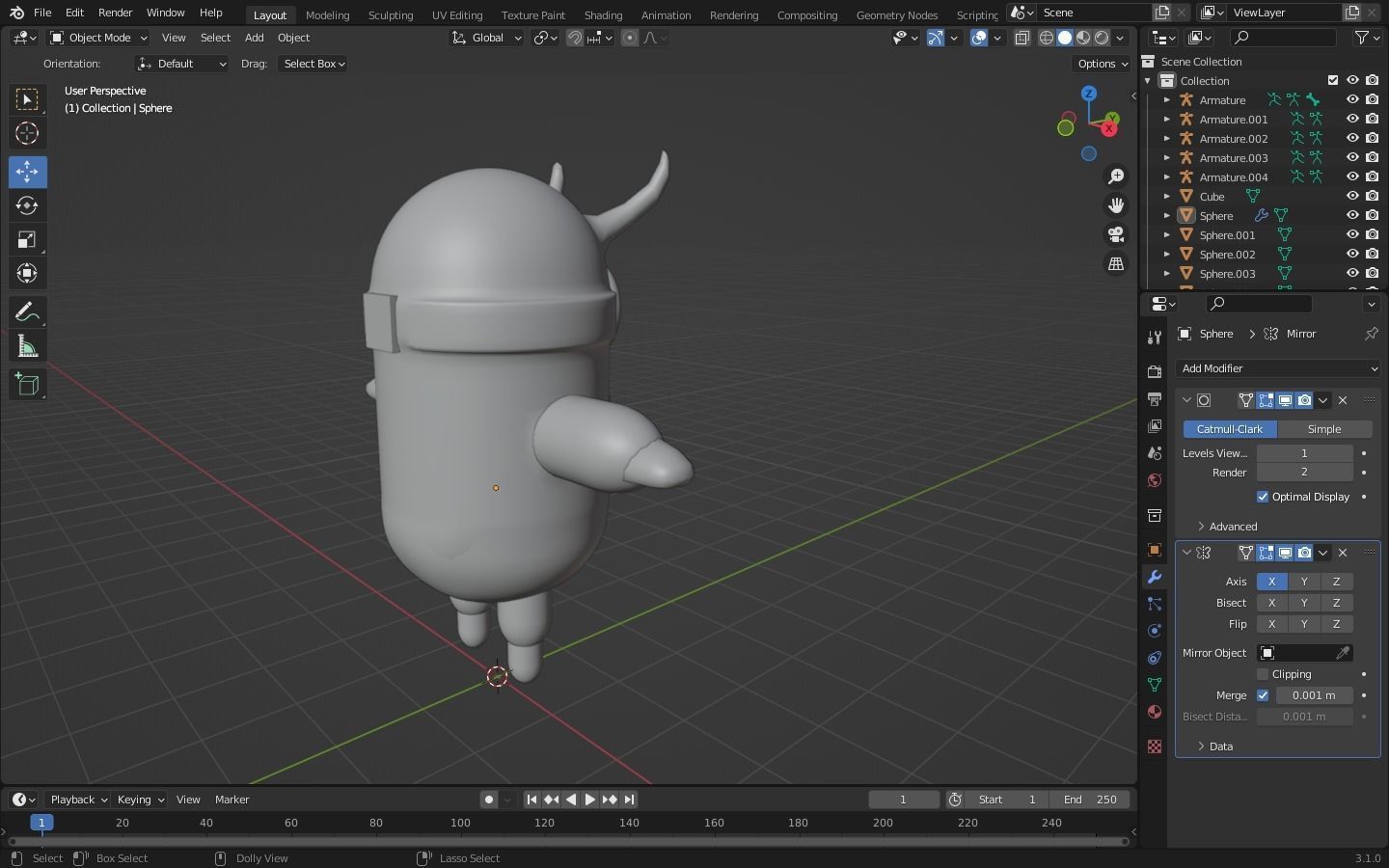Open the World properties tab
This screenshot has width=1389, height=868.
[x=1154, y=480]
